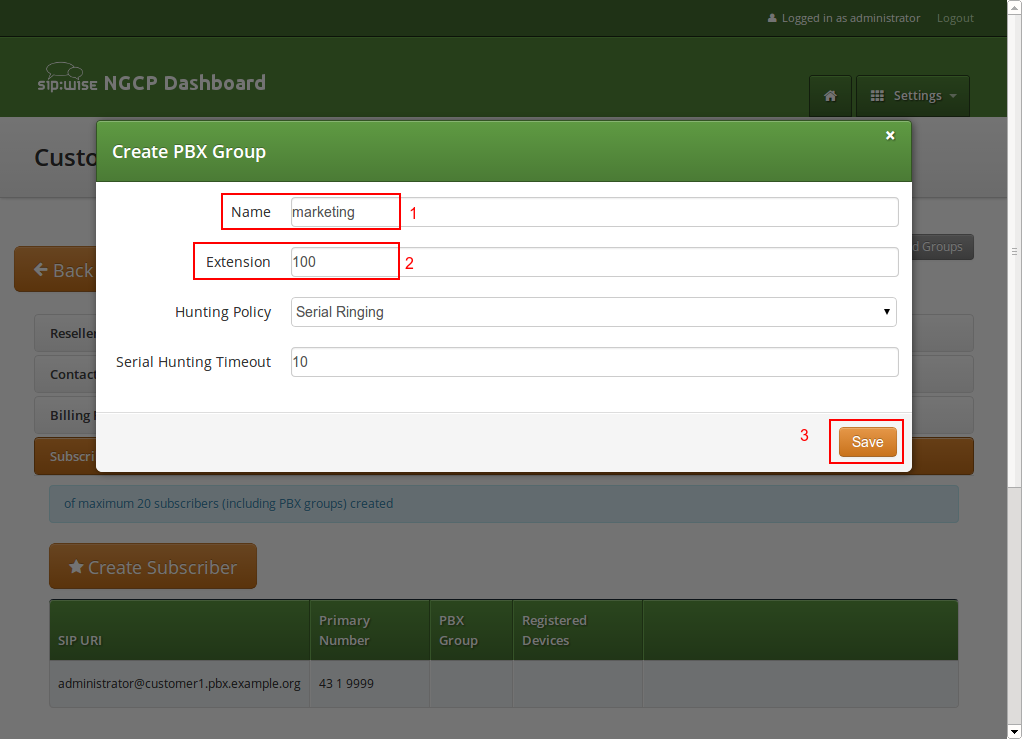
Task: Click the Name input field
Action: [x=594, y=212]
